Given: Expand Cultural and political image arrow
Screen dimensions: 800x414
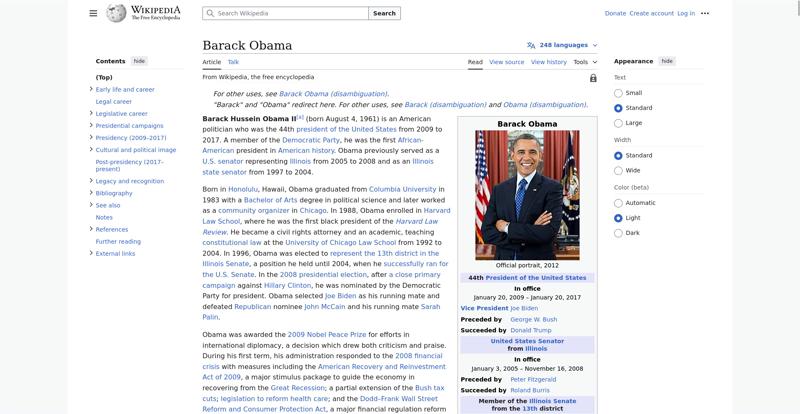Looking at the screenshot, I should tap(91, 149).
